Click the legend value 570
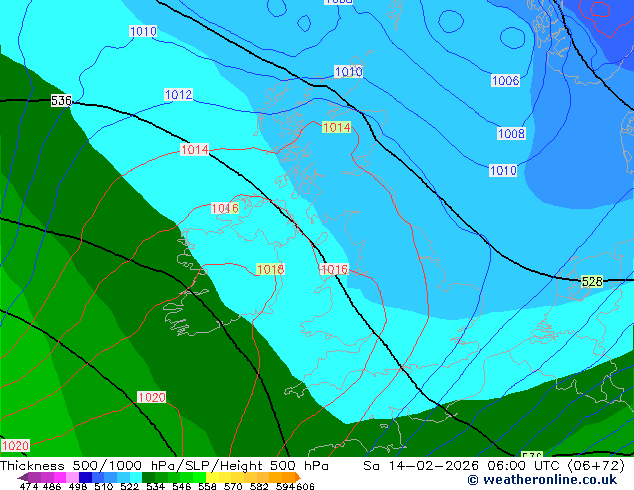 pyautogui.click(x=233, y=486)
